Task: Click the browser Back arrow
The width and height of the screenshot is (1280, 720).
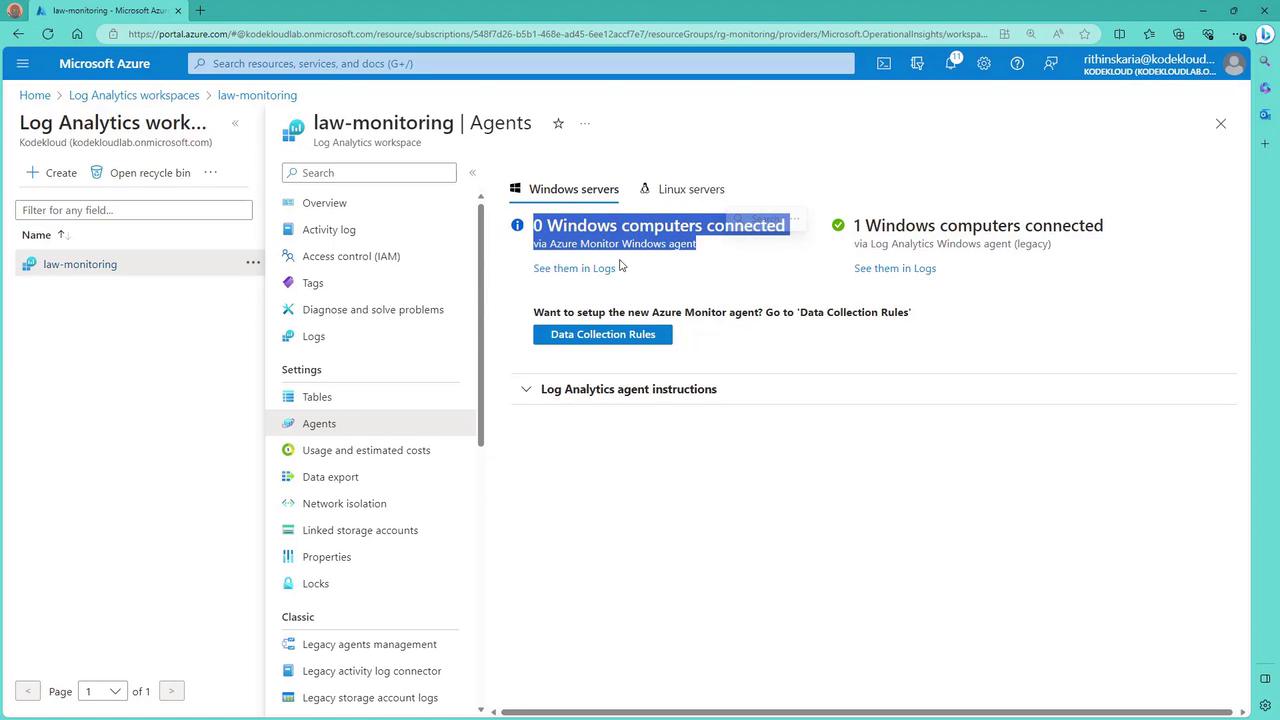Action: click(19, 34)
